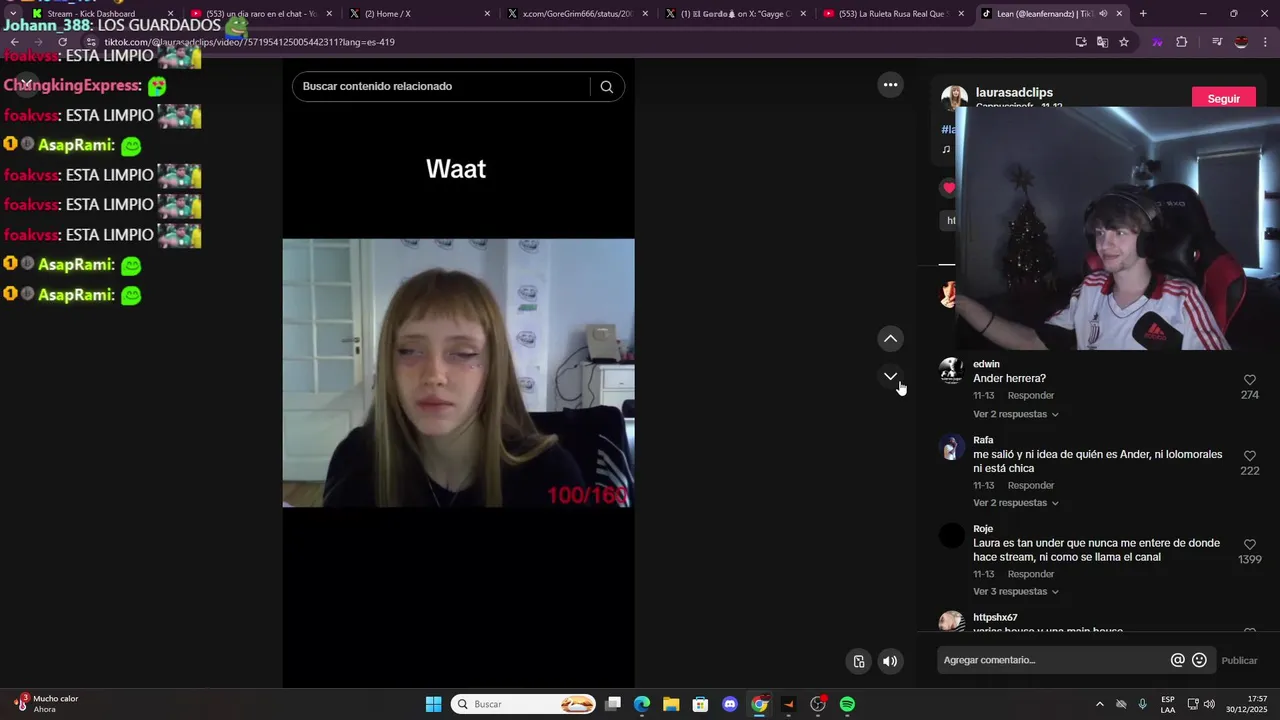Open Rafa's avatar in comments
Screen dimensions: 1280x720
coord(952,447)
